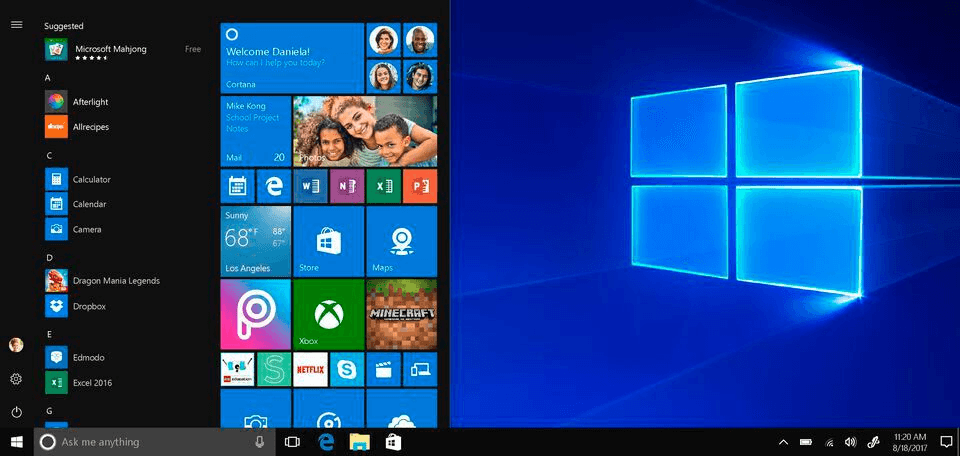This screenshot has width=960, height=456.
Task: Open the Power options button
Action: pyautogui.click(x=16, y=413)
